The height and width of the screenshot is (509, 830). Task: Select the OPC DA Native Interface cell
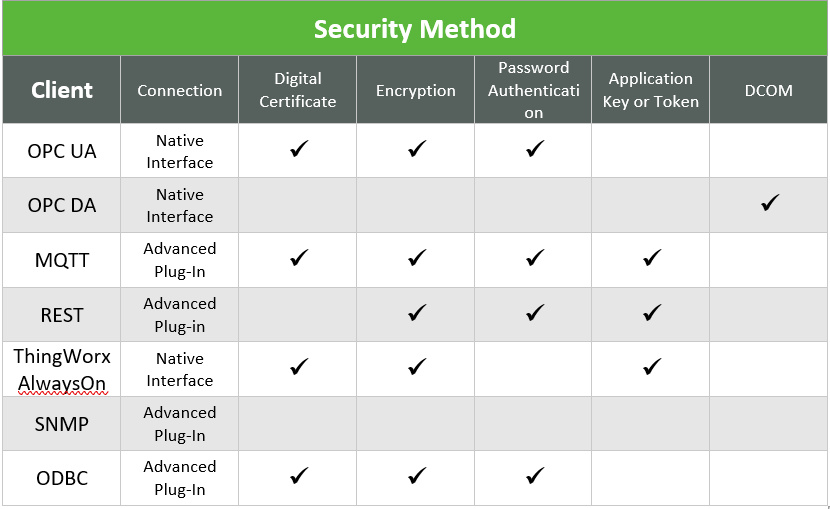(x=179, y=205)
